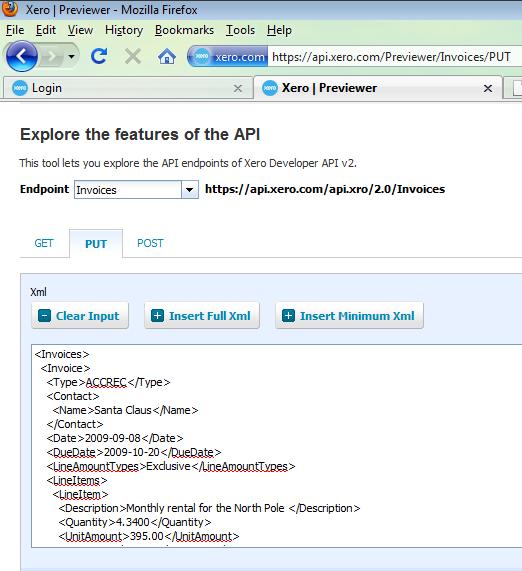Switch to the GET method tab
Image resolution: width=522 pixels, height=571 pixels.
point(44,243)
